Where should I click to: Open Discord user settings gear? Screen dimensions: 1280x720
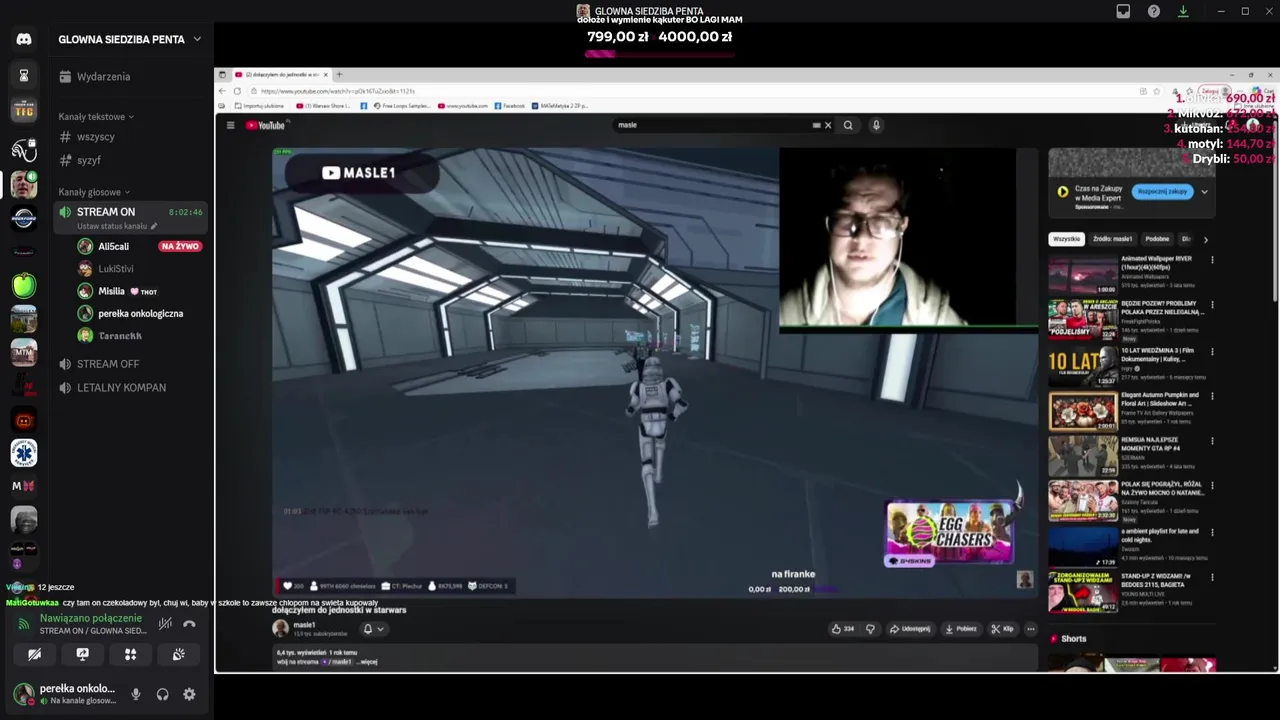click(189, 694)
